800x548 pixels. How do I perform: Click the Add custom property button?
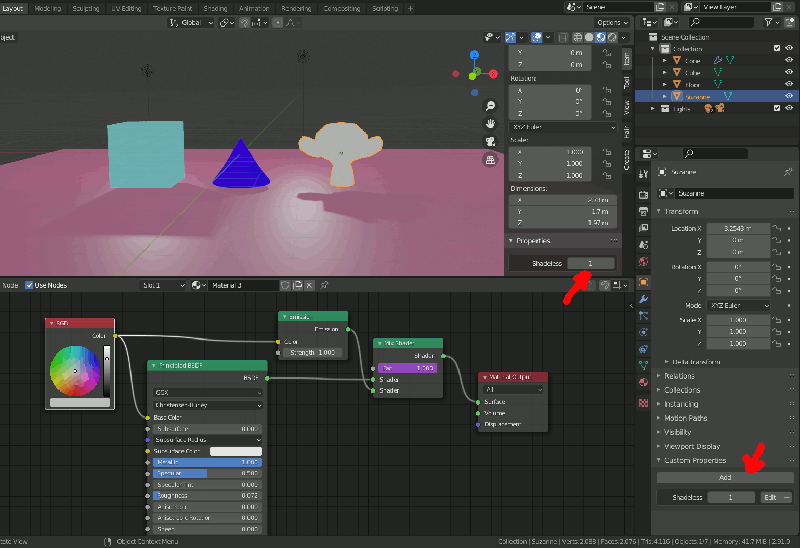pos(725,478)
